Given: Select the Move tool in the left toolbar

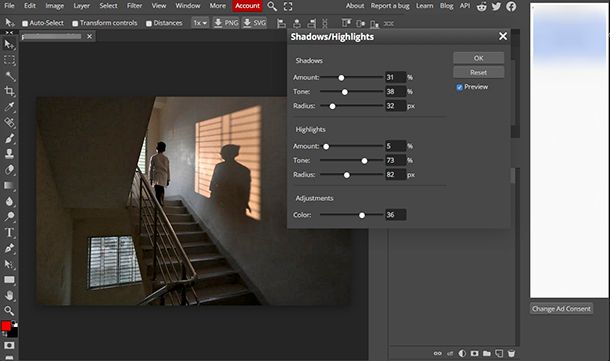Looking at the screenshot, I should [9, 44].
